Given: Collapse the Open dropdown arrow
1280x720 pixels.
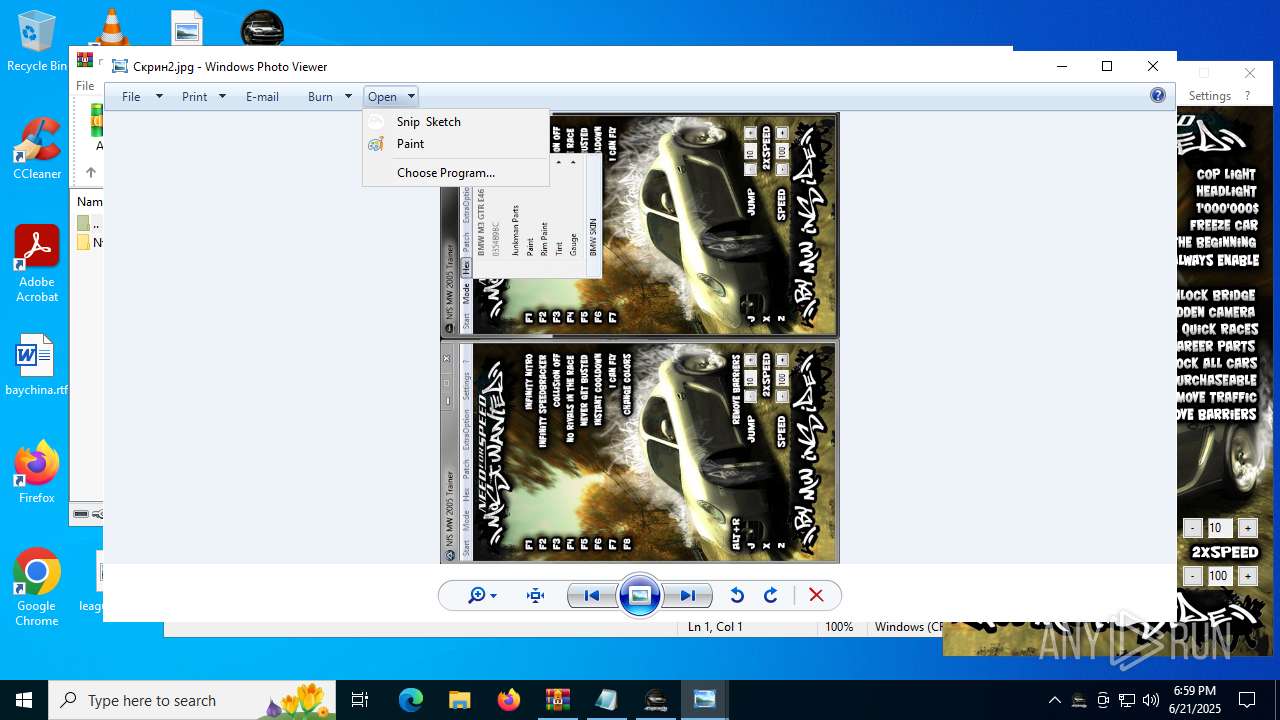Looking at the screenshot, I should (411, 97).
